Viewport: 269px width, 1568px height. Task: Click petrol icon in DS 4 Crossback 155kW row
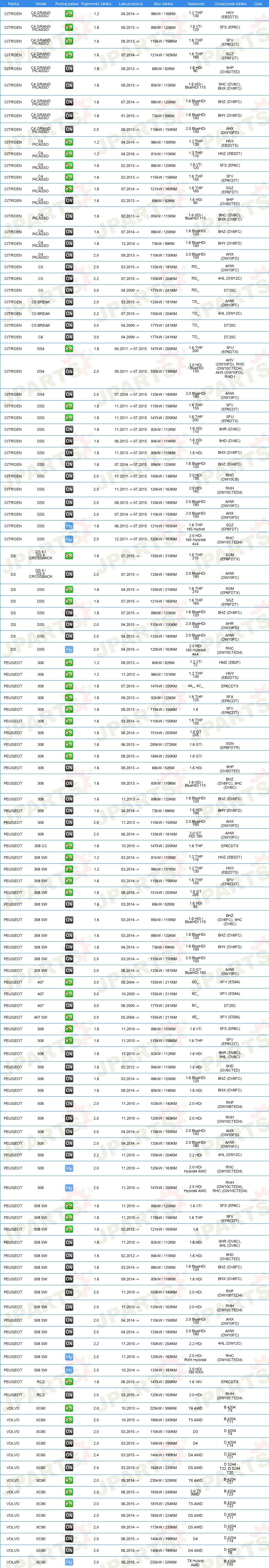coord(69,556)
